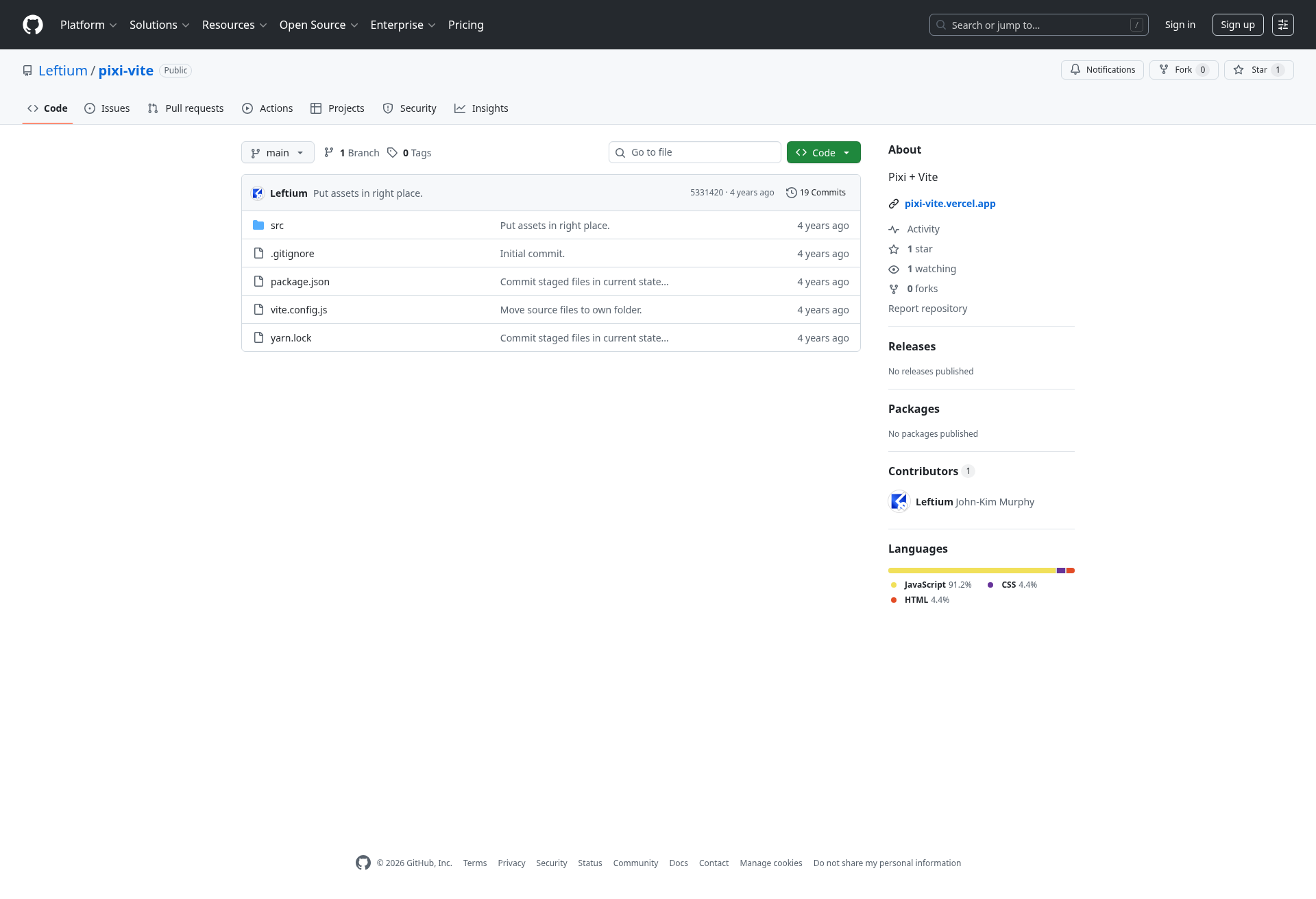Click the bell icon in Notifications

tap(1075, 69)
